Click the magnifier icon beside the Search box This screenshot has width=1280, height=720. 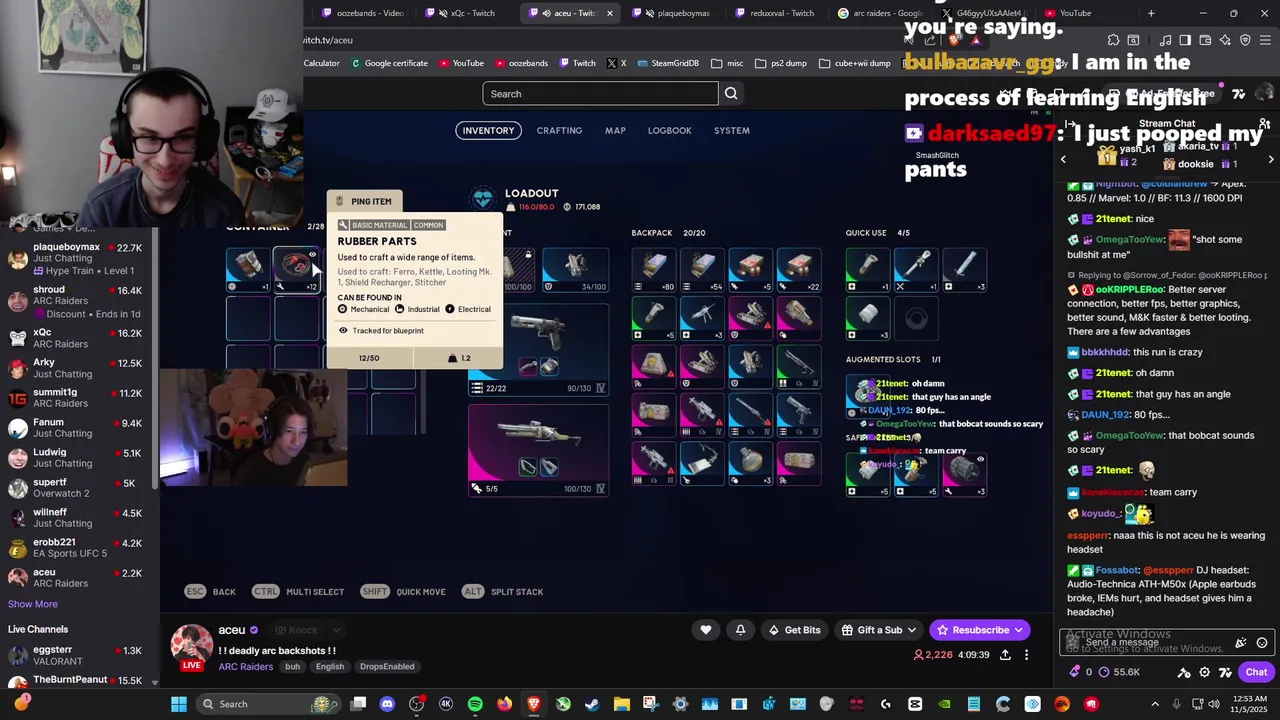point(731,93)
